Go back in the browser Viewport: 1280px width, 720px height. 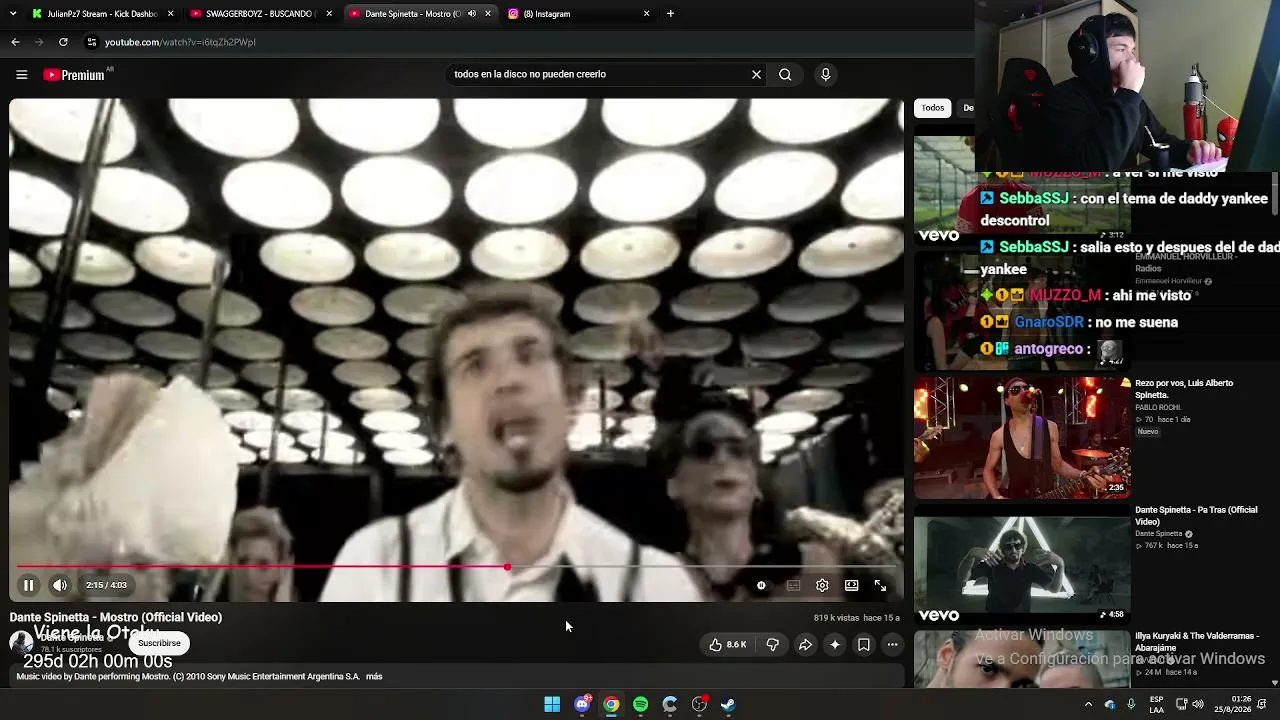15,42
